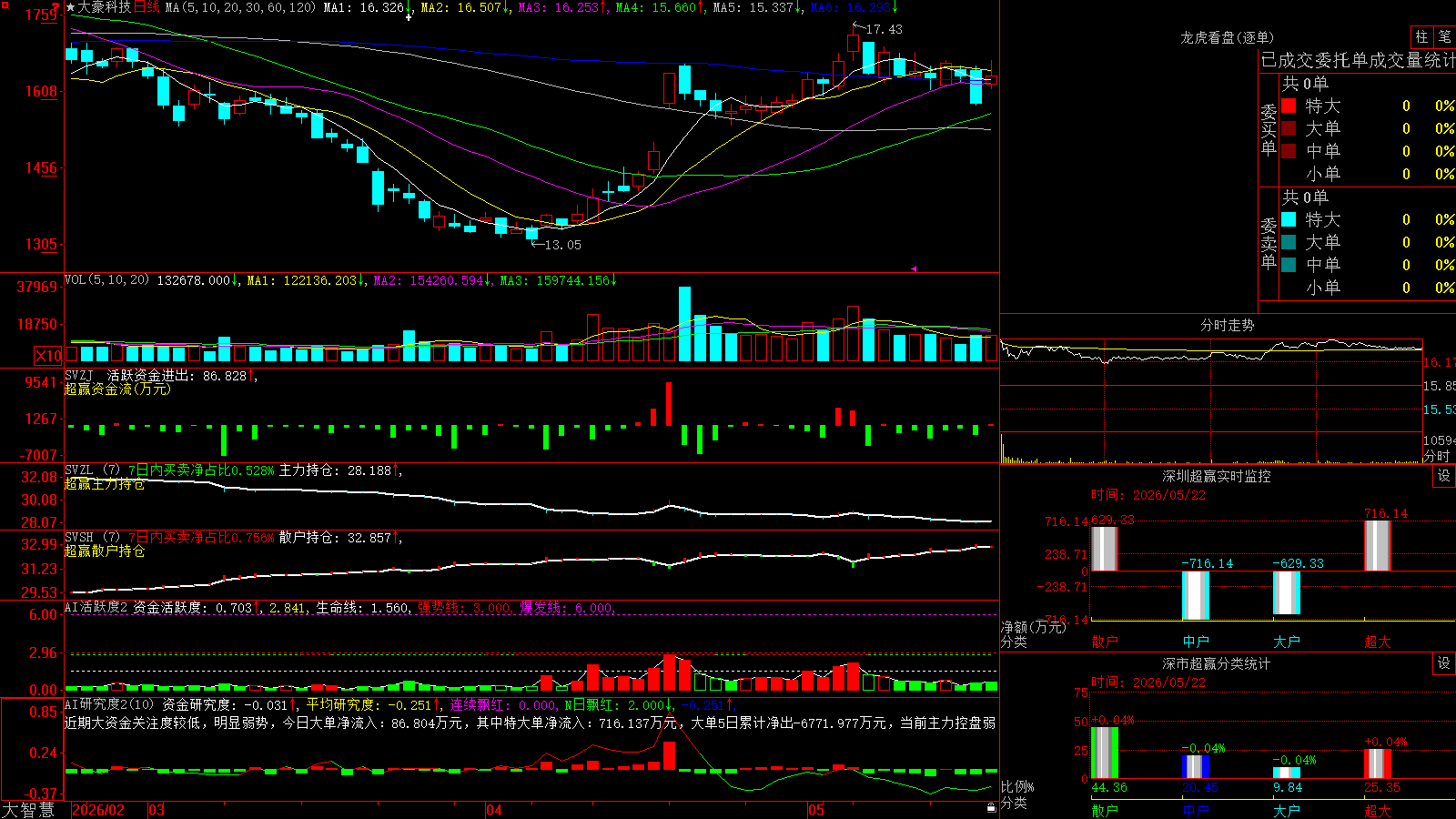Select the SVZJ indicator label
The width and height of the screenshot is (1456, 819).
pos(79,375)
